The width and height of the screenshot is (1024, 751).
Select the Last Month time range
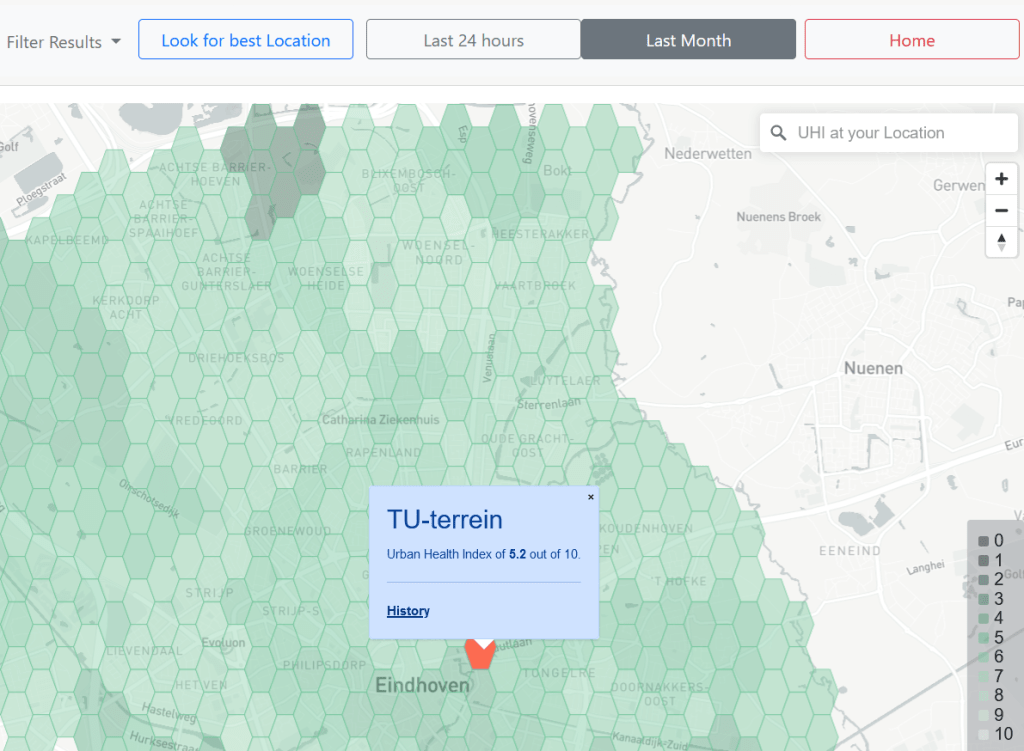688,40
